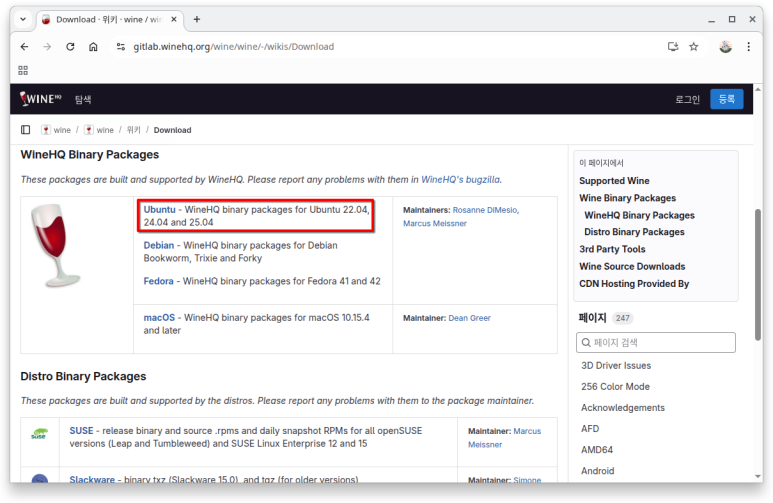This screenshot has width=773, height=503.
Task: Click the SUSE logo icon
Action: pos(39,434)
